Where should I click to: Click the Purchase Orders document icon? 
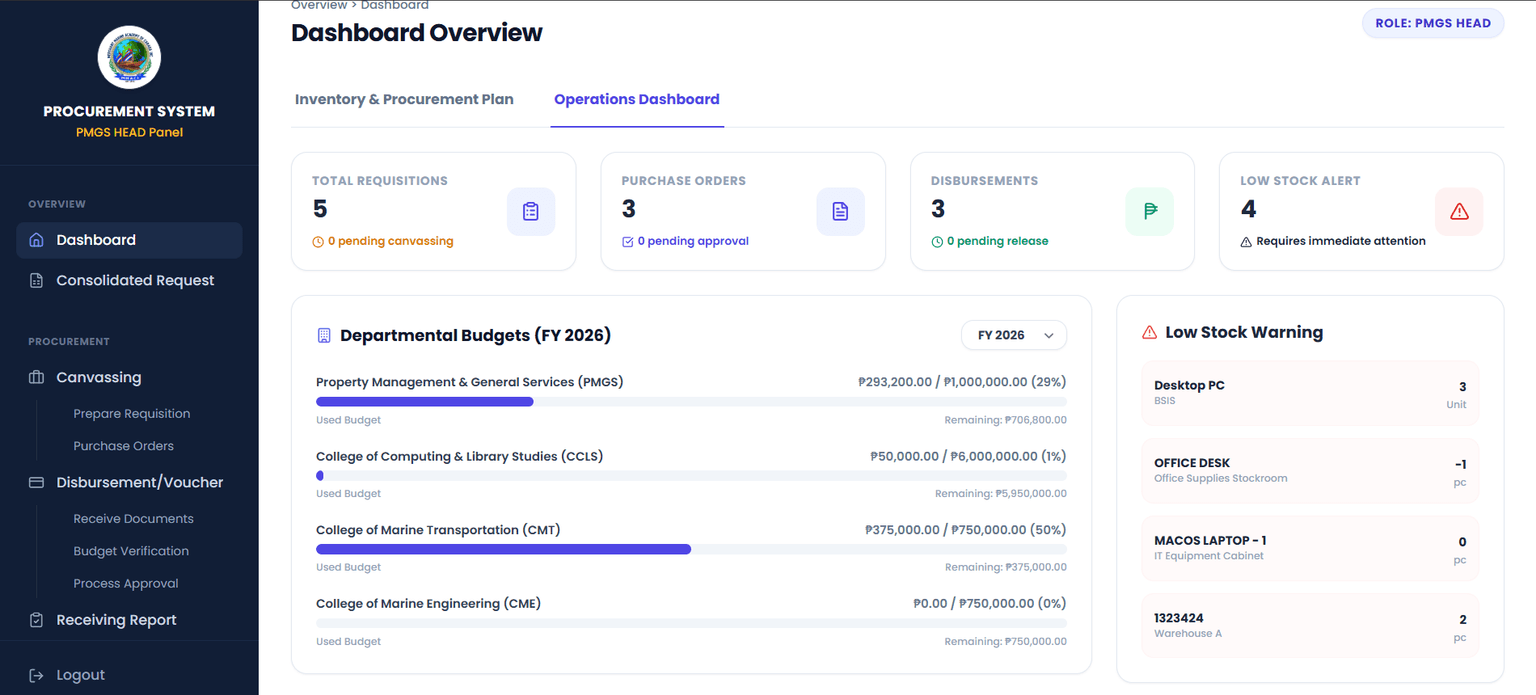[840, 212]
